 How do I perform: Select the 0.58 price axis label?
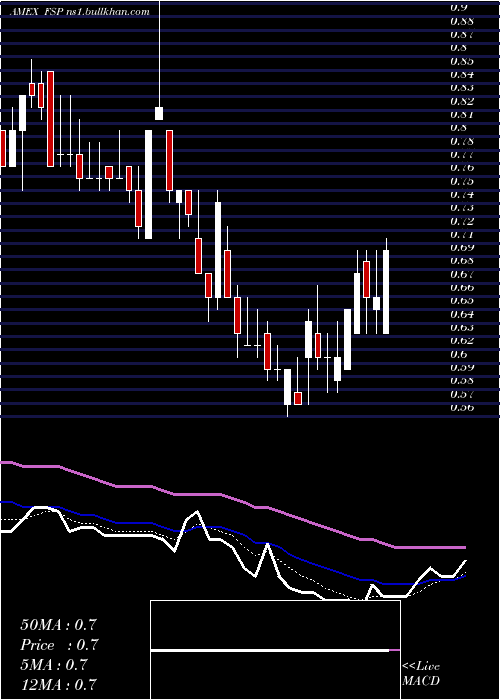[462, 381]
